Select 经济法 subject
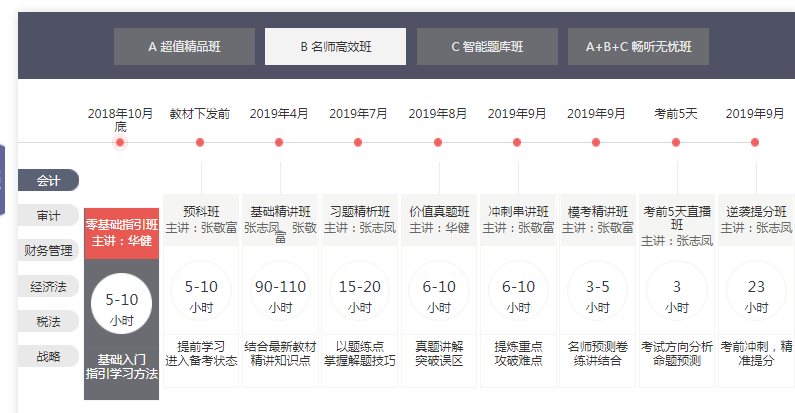Viewport: 795px width, 413px height. [48, 286]
